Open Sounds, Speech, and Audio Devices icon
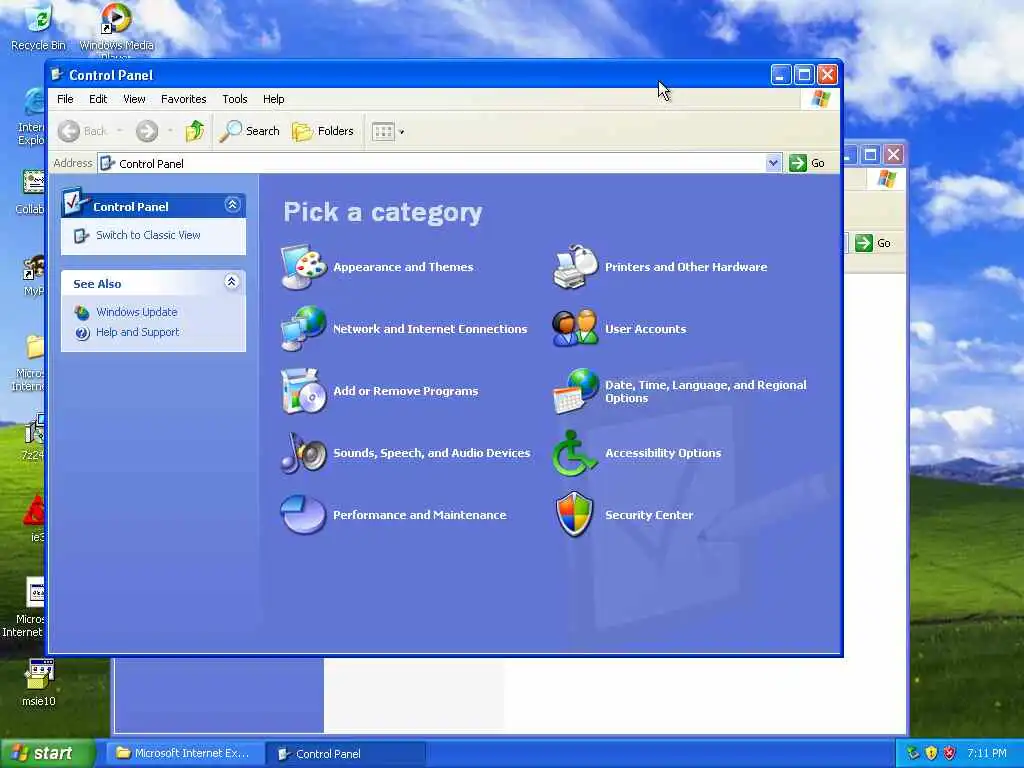 tap(303, 453)
